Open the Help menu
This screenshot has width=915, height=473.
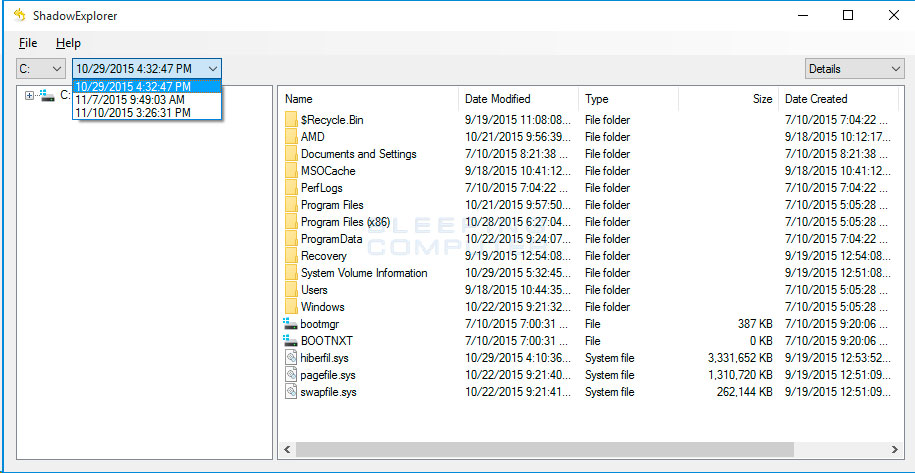(x=68, y=43)
